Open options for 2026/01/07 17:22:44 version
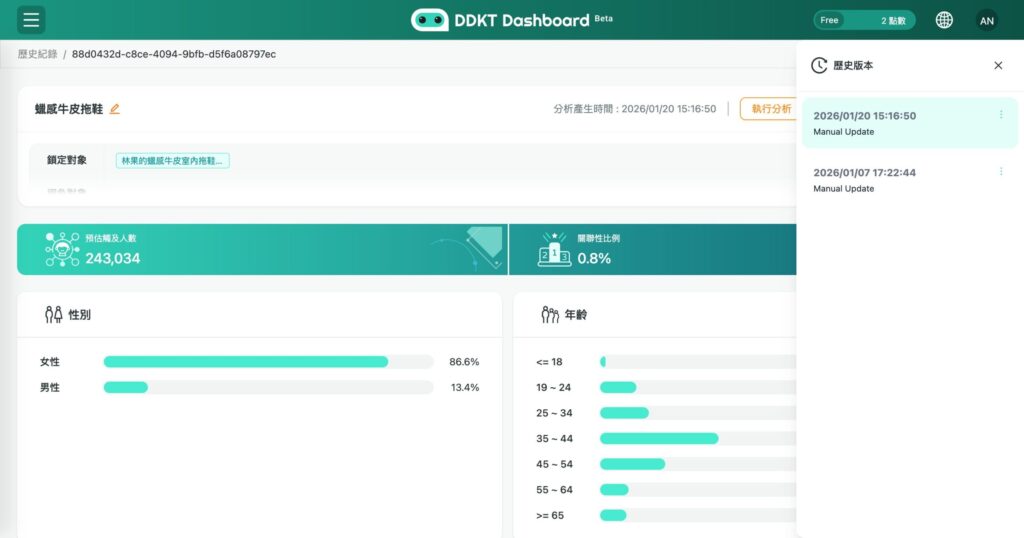The width and height of the screenshot is (1024, 538). [x=1000, y=172]
